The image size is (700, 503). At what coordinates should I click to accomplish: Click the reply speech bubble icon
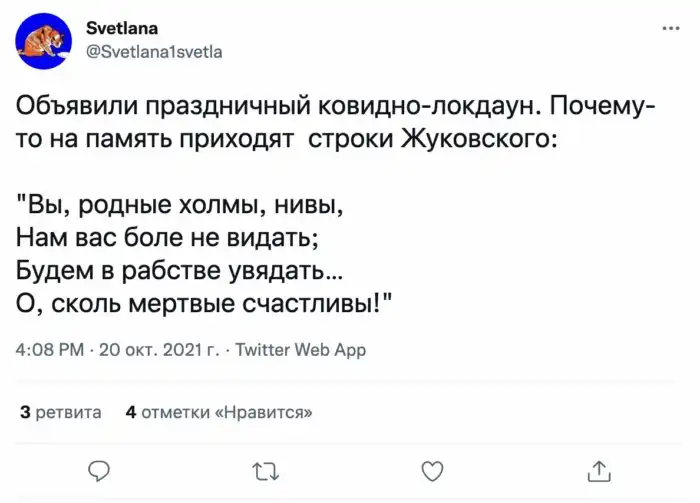click(x=98, y=470)
